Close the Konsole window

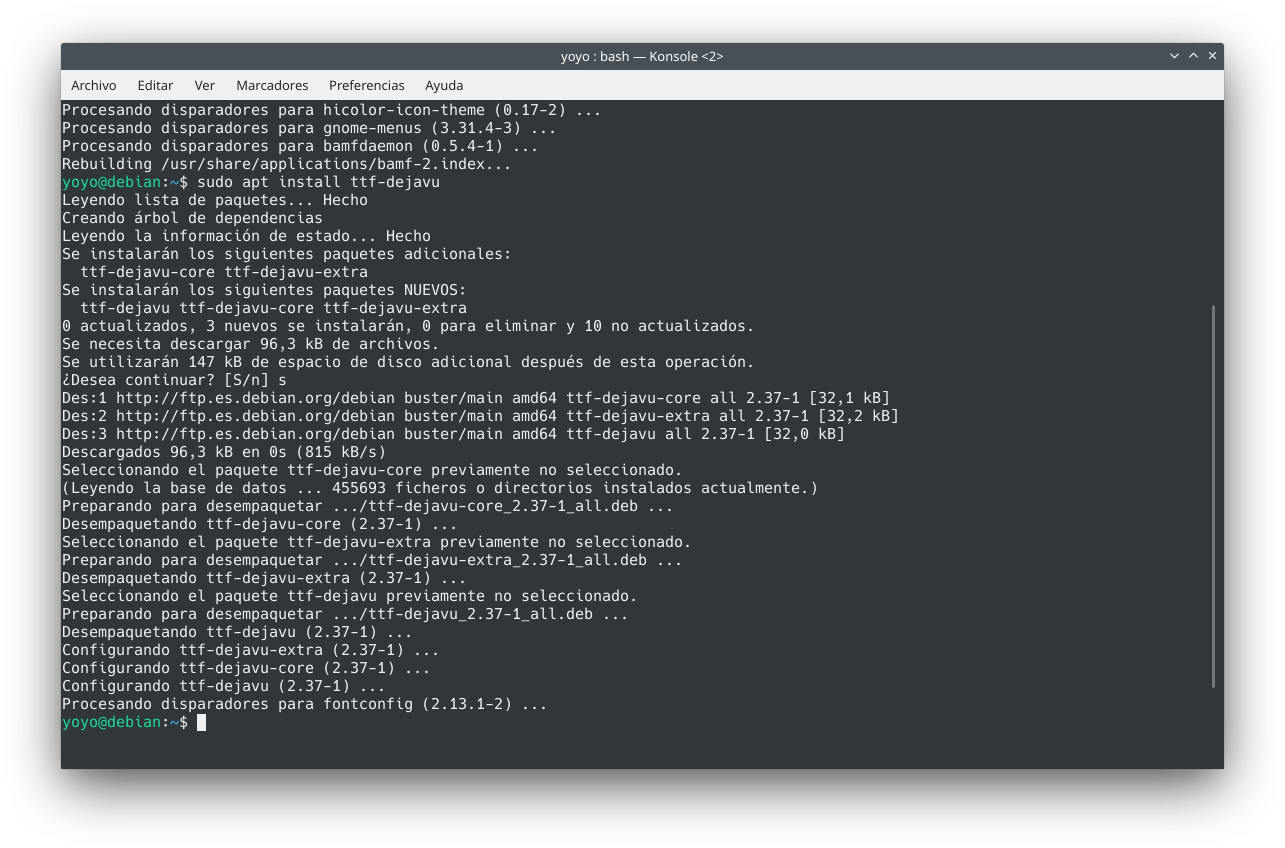1212,56
